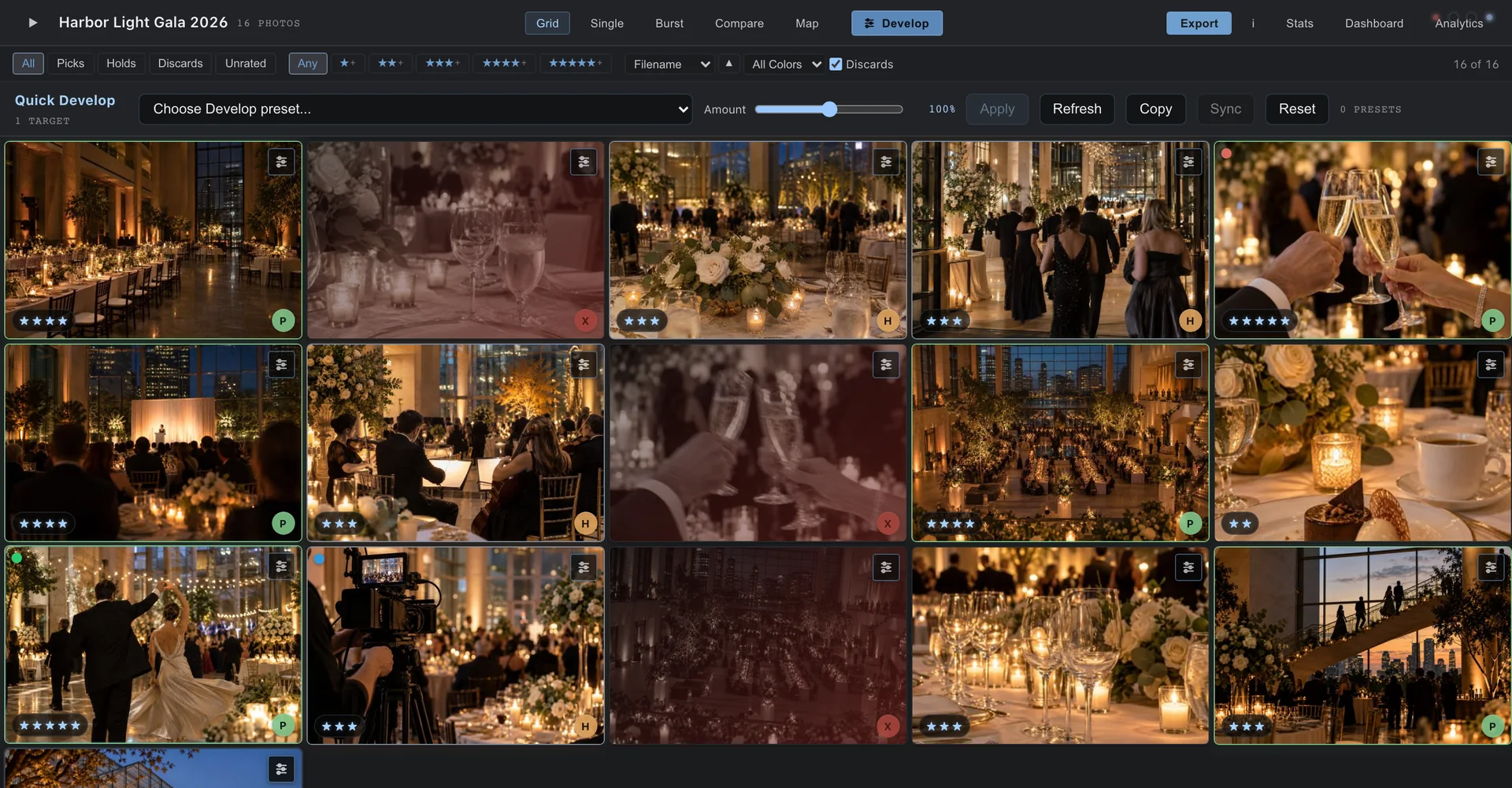Click the pick 'P' badge on dancing couple photo

283,726
